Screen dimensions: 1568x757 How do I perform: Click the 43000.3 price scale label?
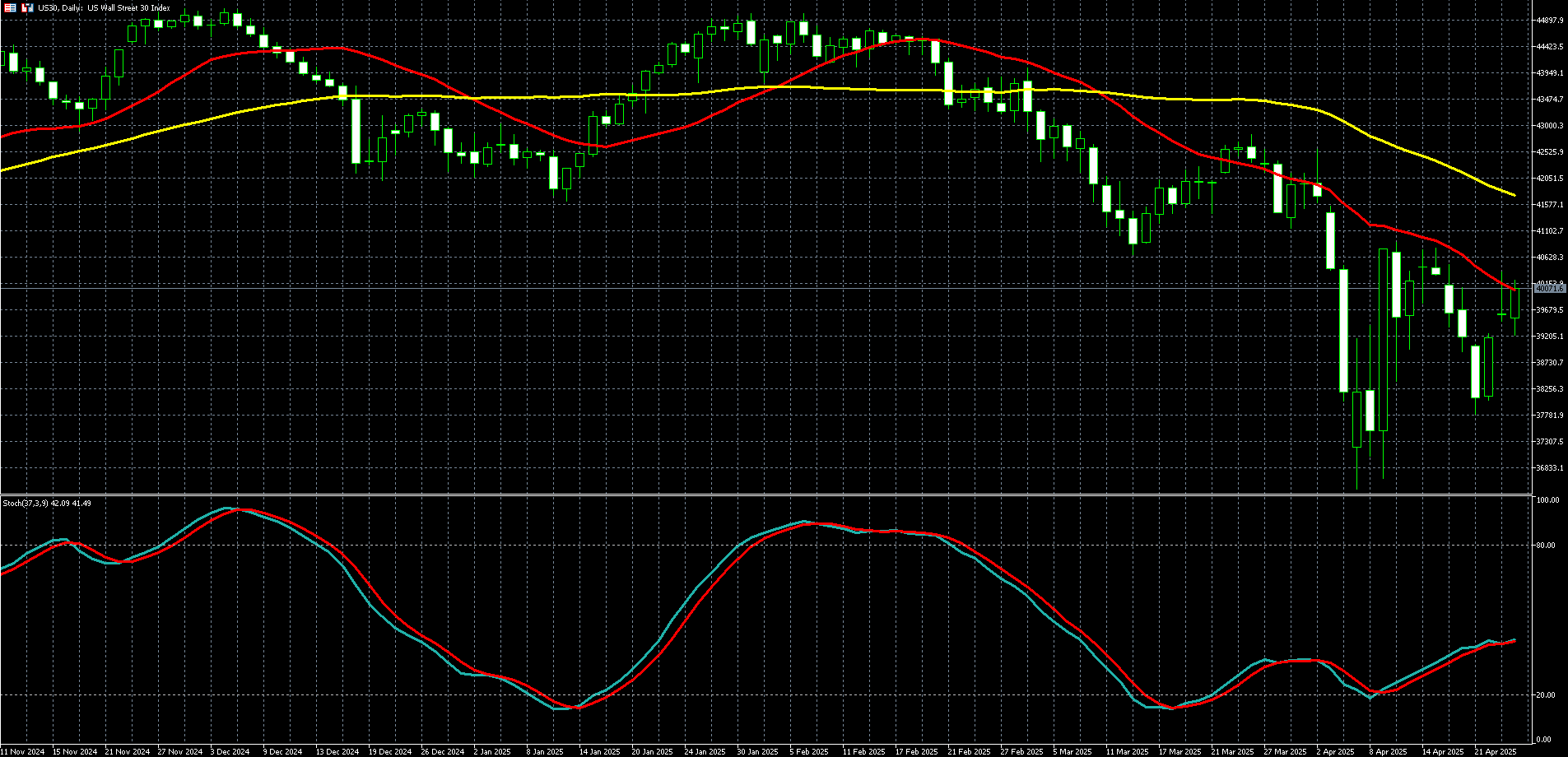[1549, 126]
